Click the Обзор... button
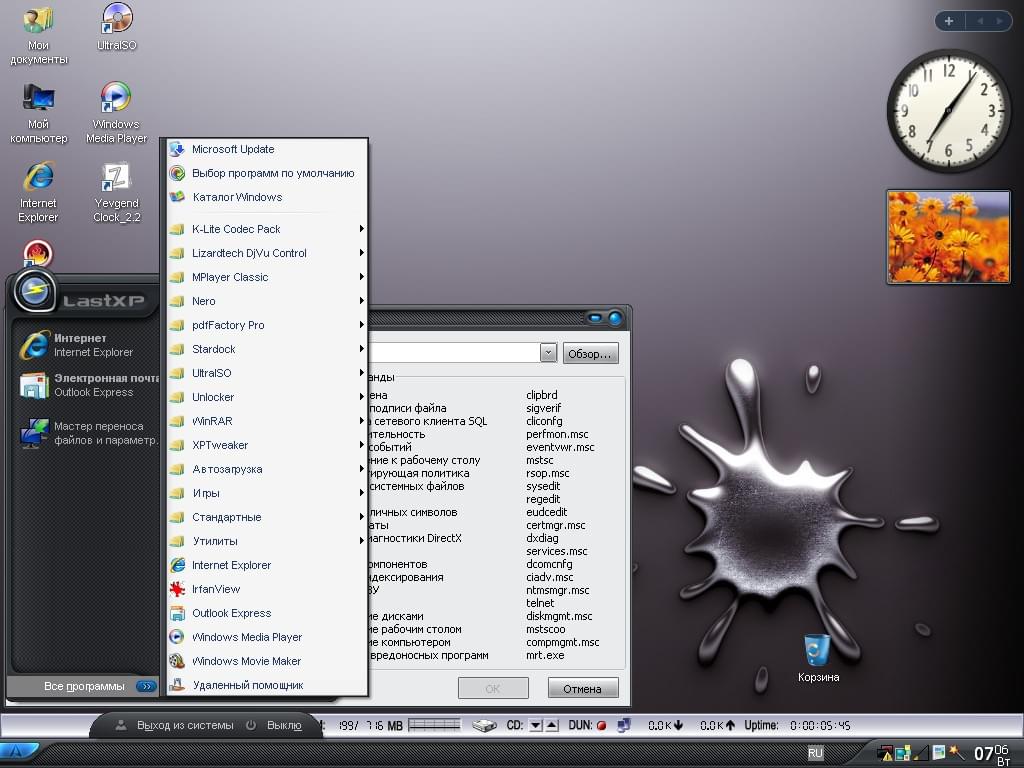 click(590, 353)
